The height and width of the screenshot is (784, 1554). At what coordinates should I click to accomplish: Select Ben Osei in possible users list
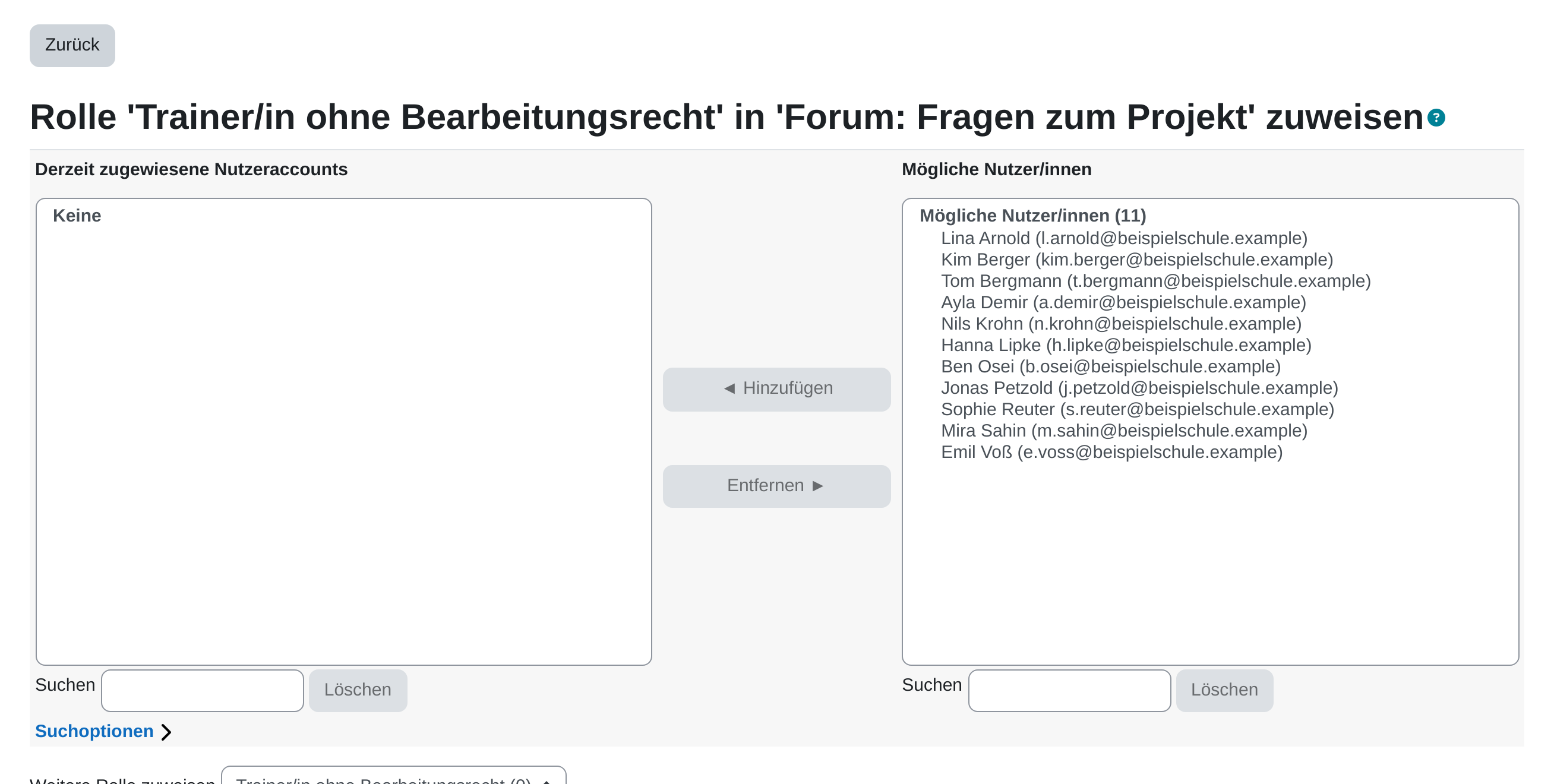[1111, 366]
